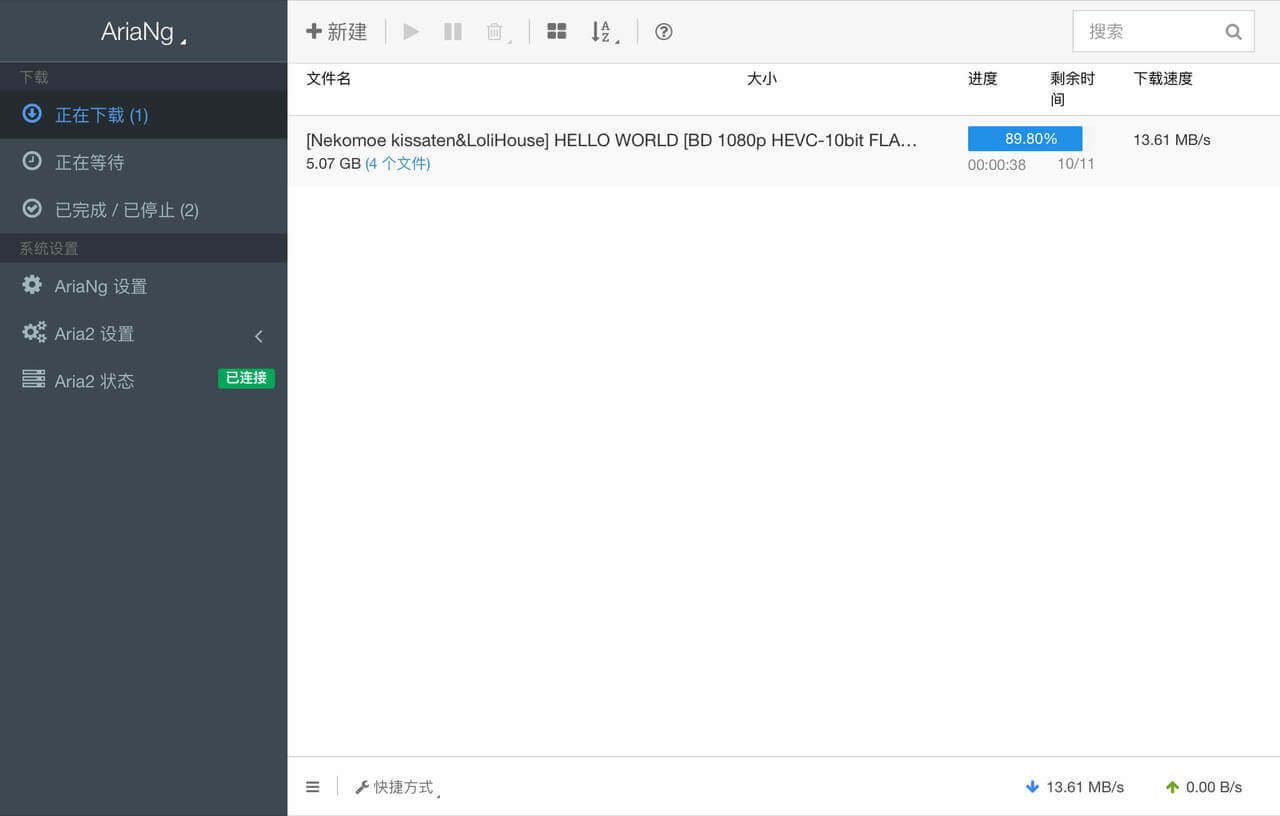1280x816 pixels.
Task: Click the 5.07 GB size text
Action: click(x=333, y=163)
